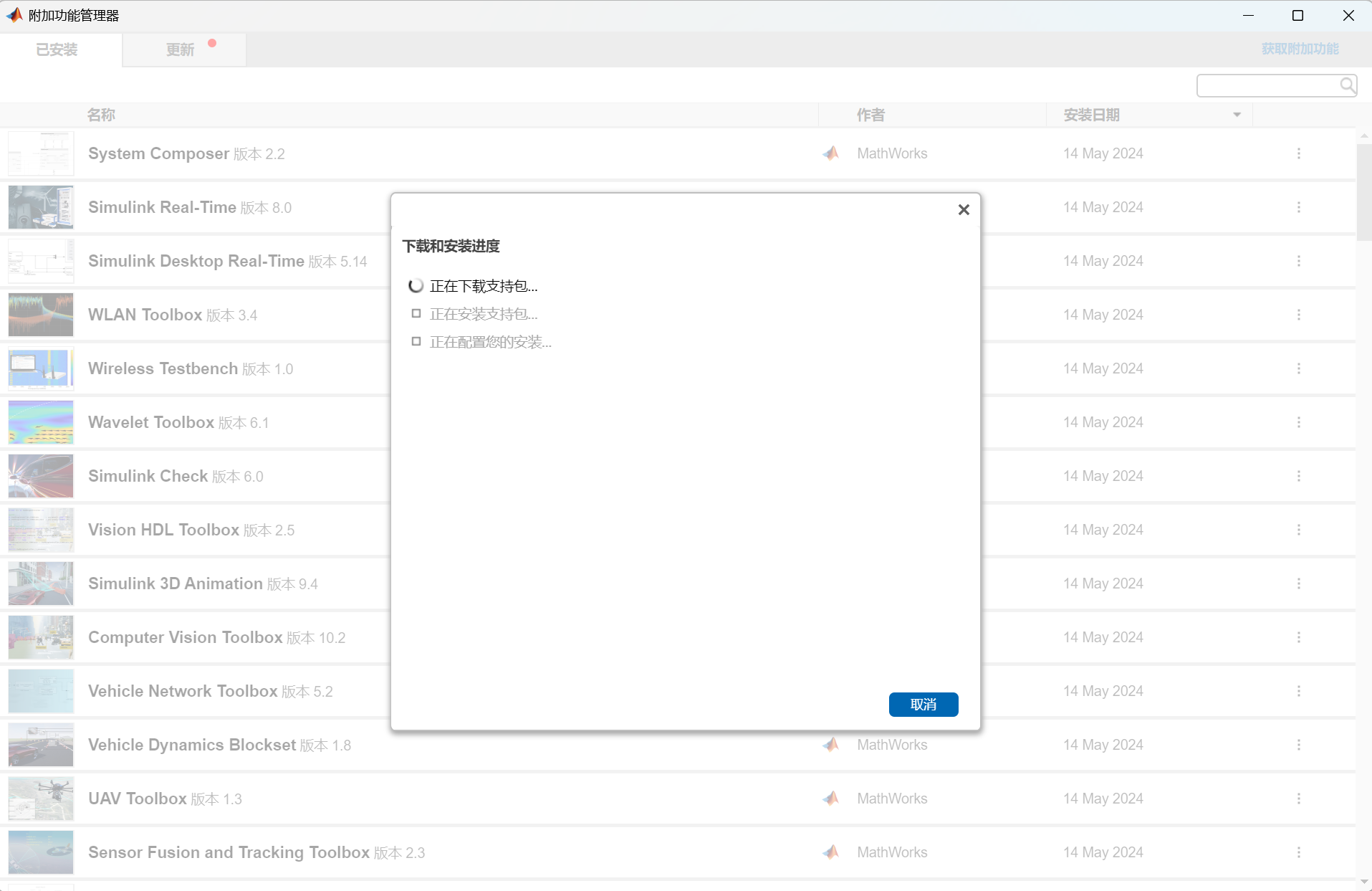The width and height of the screenshot is (1372, 891).
Task: Click the 正在配置您的安装 step box
Action: point(416,341)
